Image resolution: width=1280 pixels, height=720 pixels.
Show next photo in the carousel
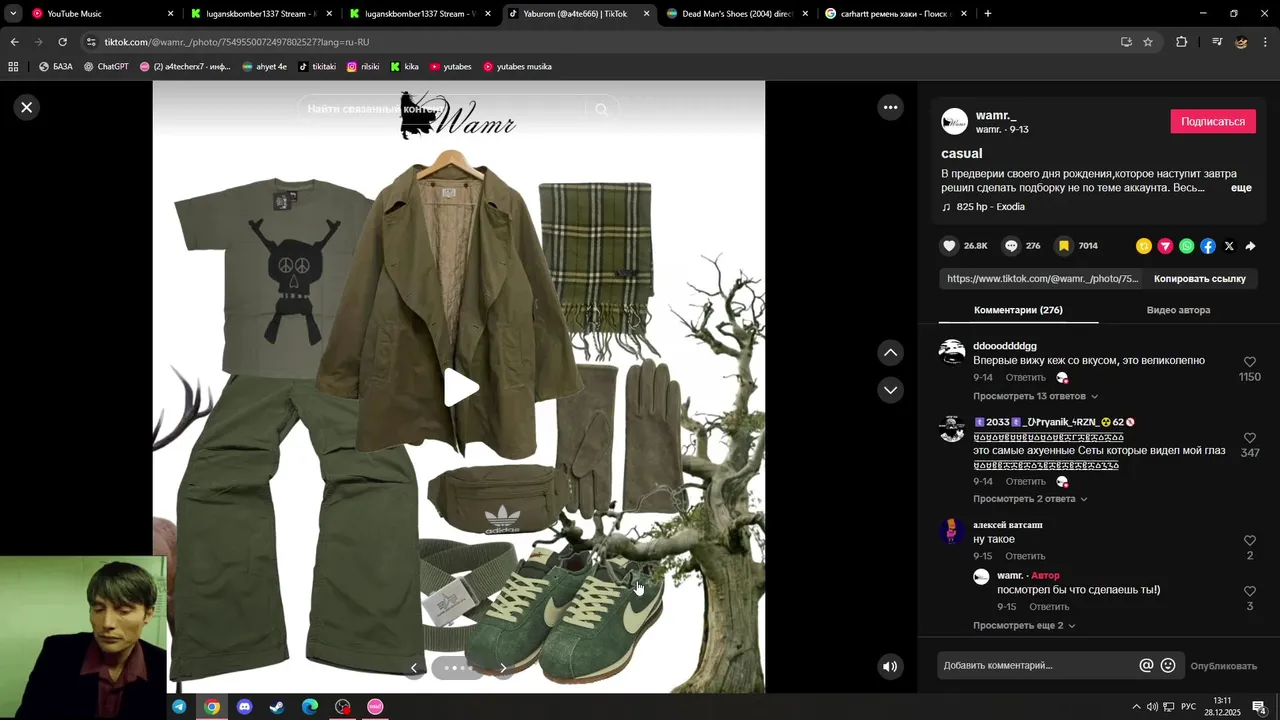click(x=503, y=668)
